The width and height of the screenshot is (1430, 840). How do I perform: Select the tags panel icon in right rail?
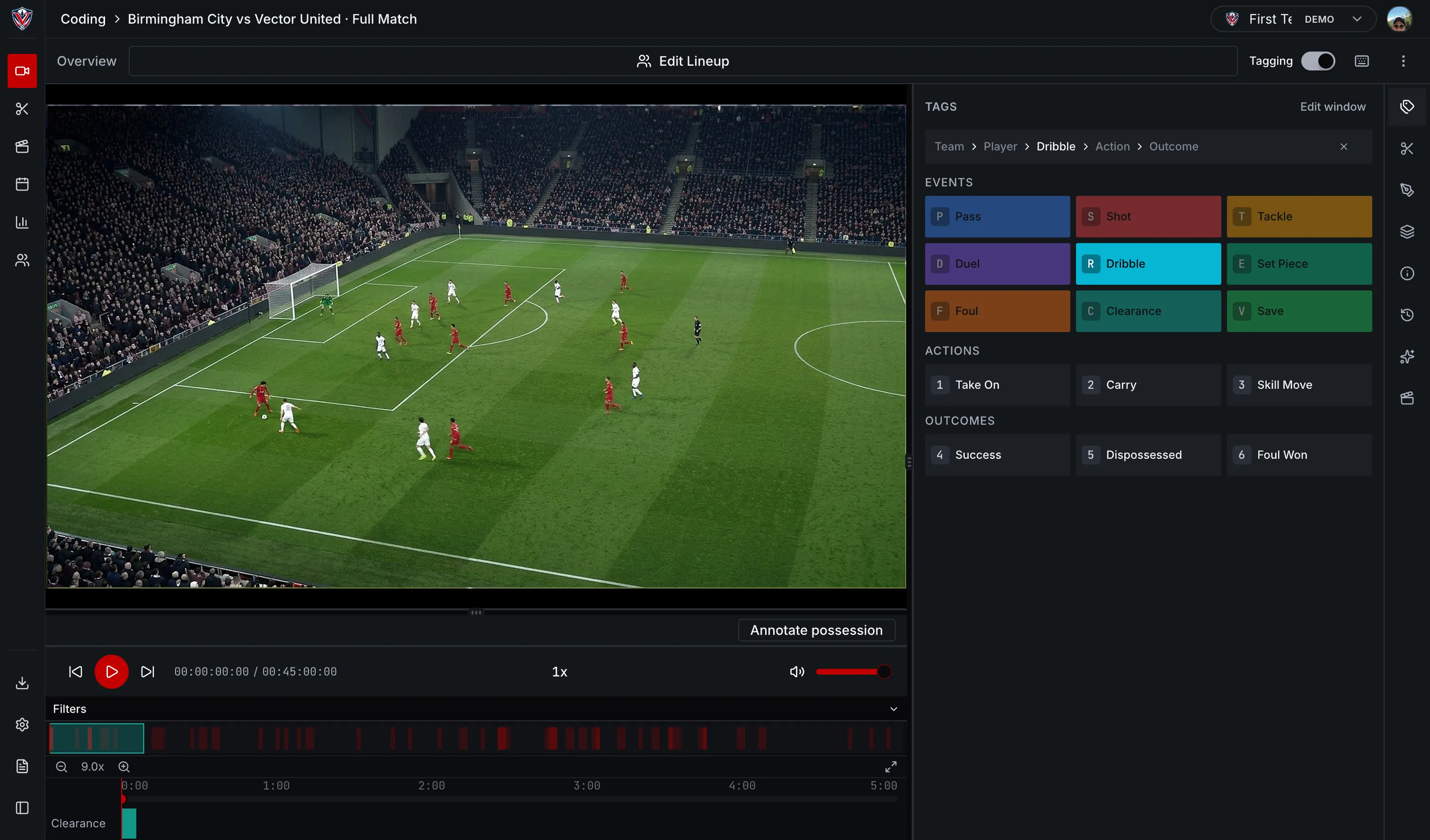[1407, 106]
